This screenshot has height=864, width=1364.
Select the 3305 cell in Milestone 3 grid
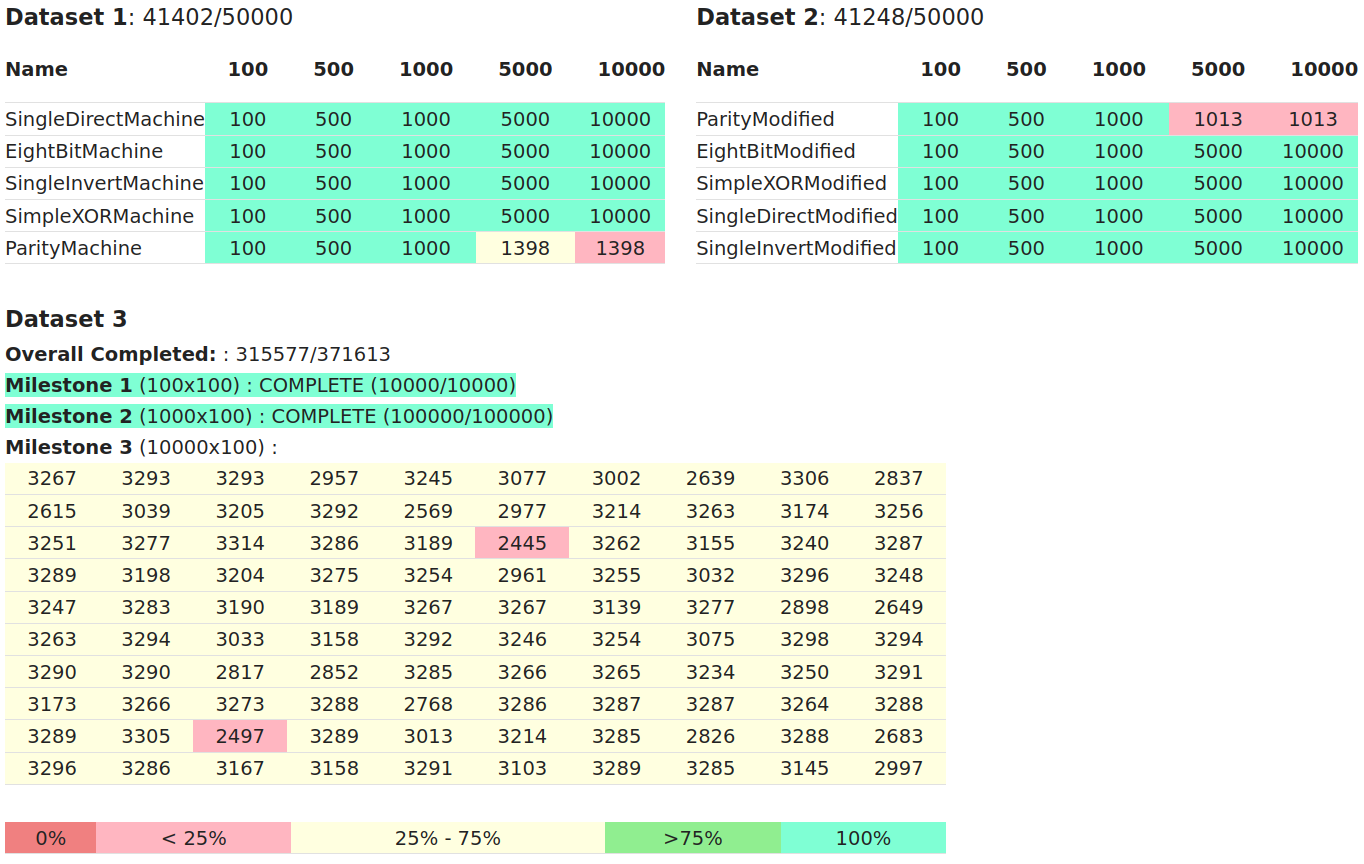click(x=146, y=736)
